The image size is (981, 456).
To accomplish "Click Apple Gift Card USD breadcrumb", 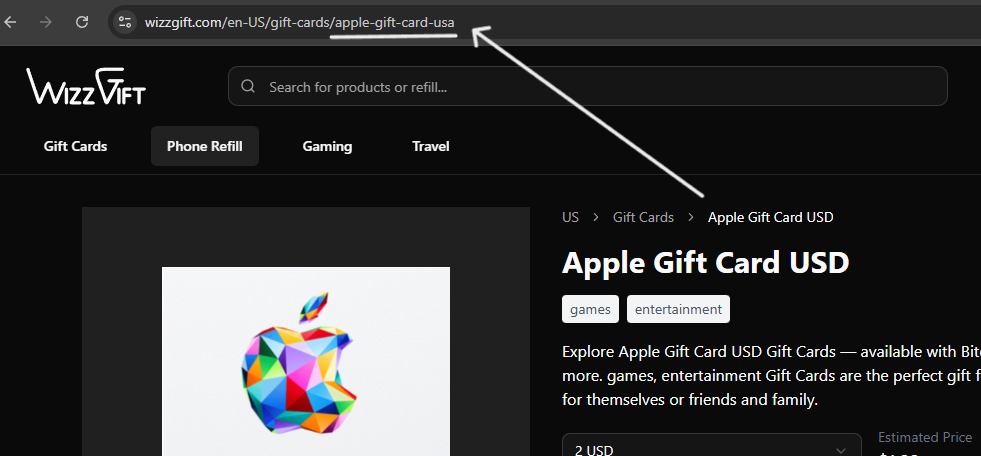I will point(770,217).
